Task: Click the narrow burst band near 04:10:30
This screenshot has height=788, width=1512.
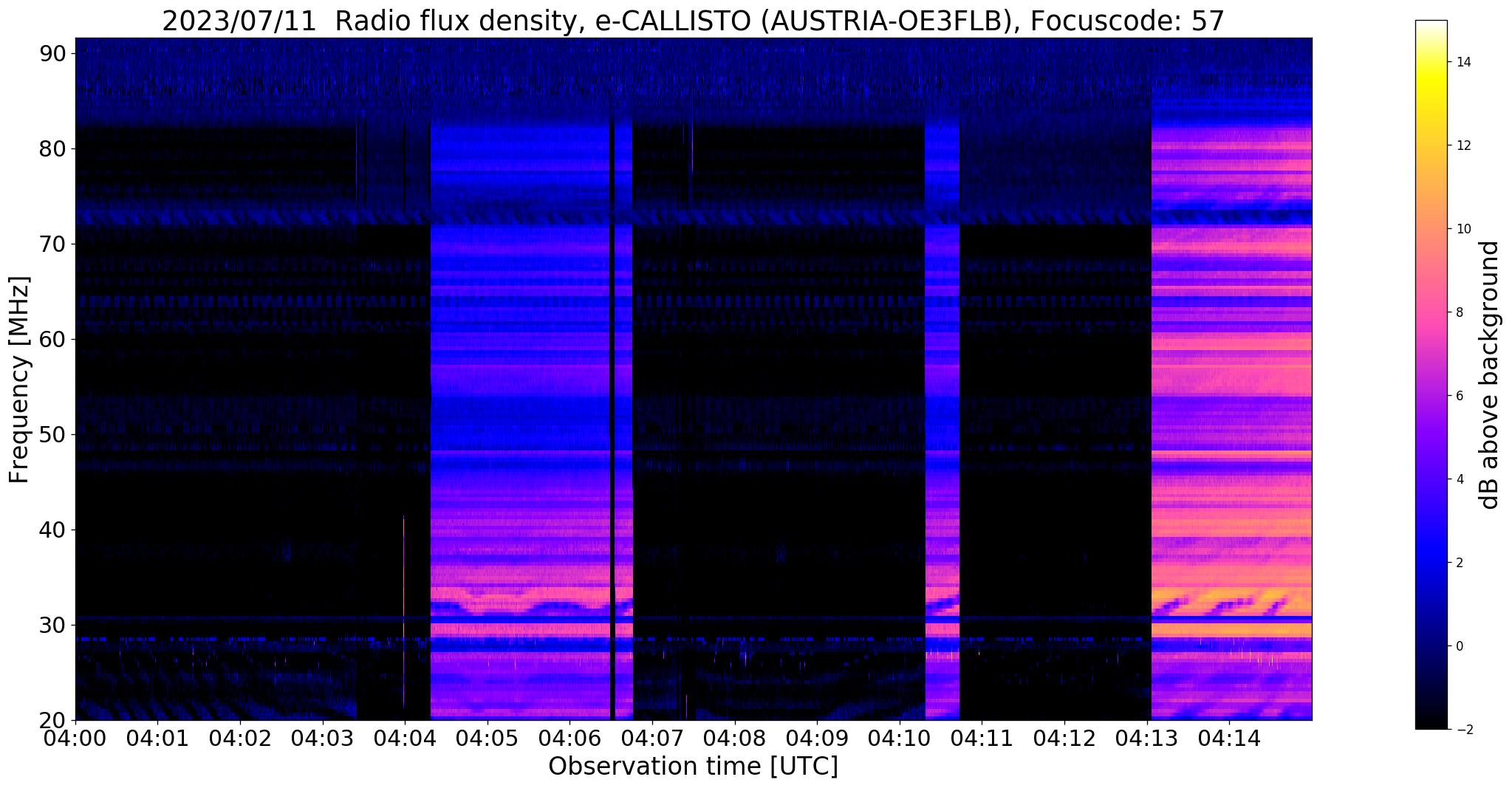Action: click(943, 421)
